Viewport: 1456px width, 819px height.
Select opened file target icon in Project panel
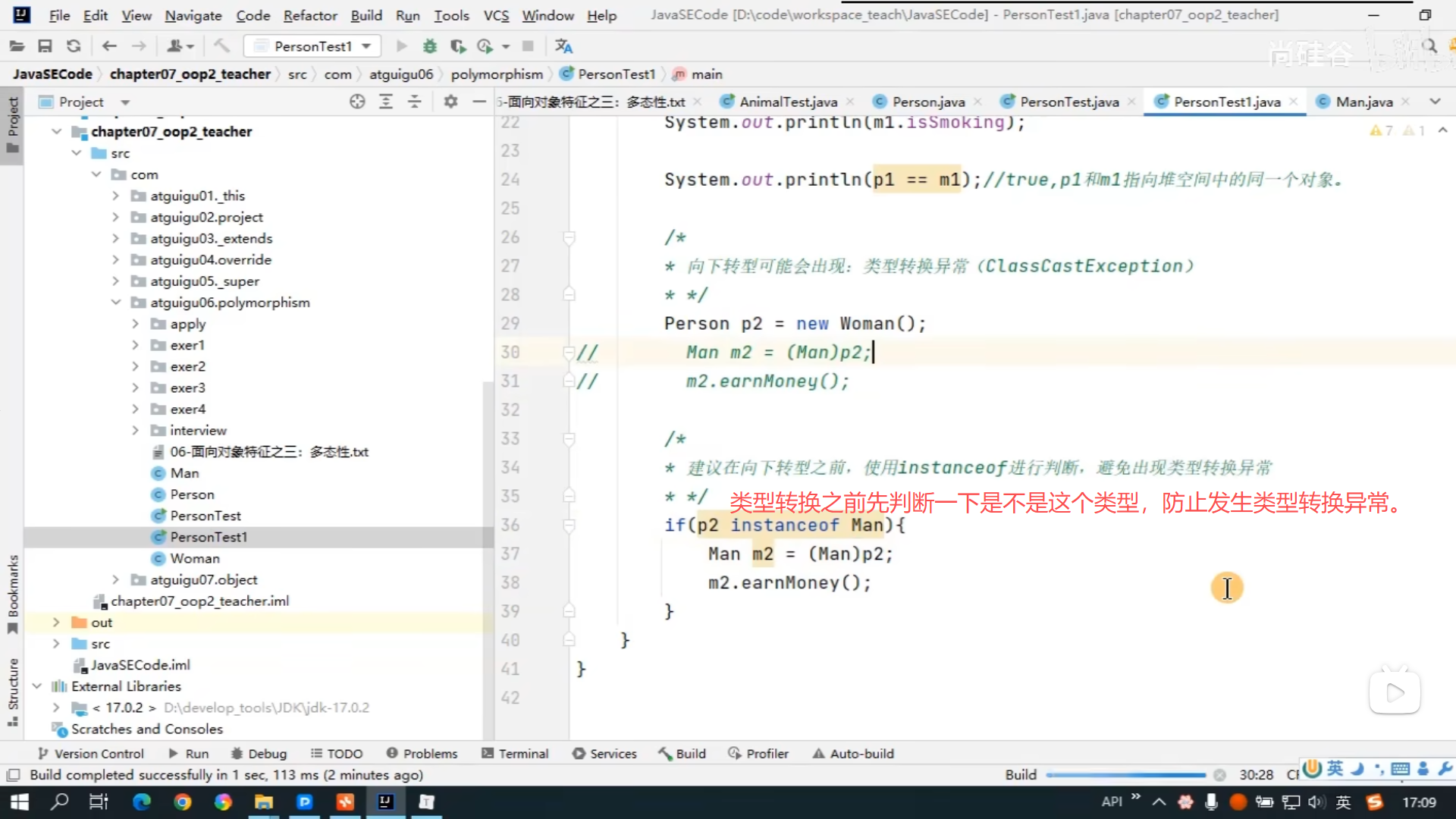click(357, 102)
